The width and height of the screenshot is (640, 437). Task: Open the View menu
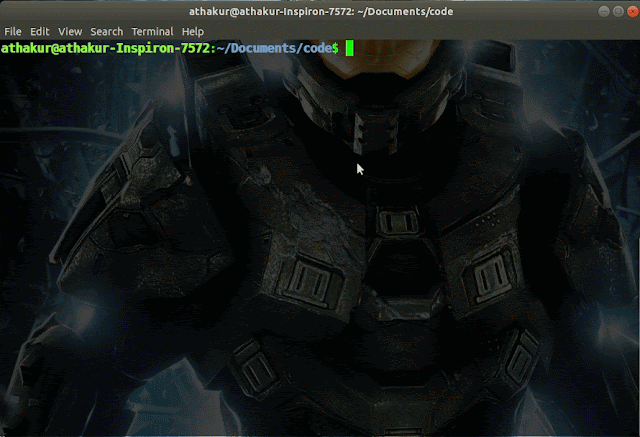[70, 31]
